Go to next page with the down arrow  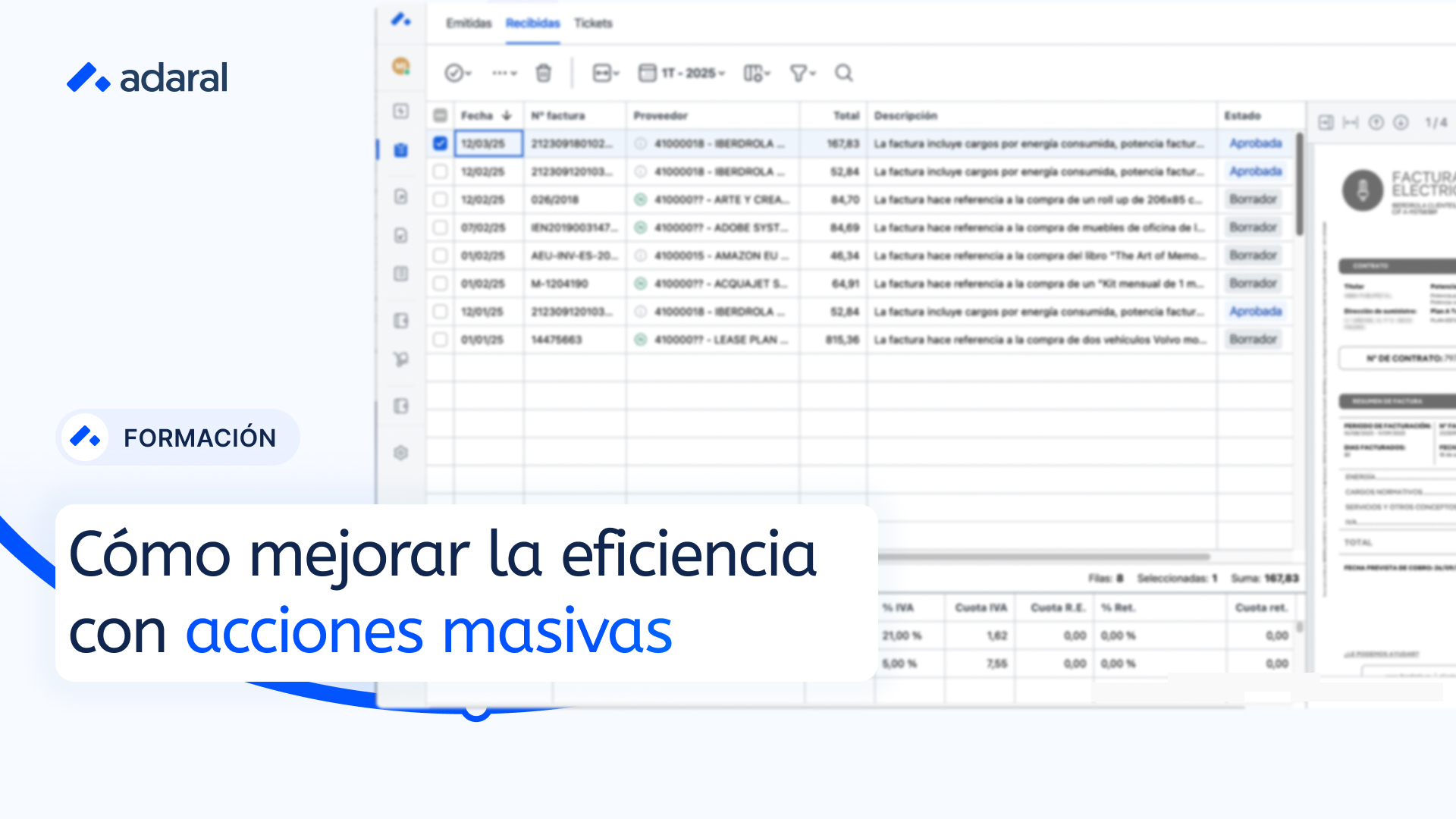point(1401,122)
